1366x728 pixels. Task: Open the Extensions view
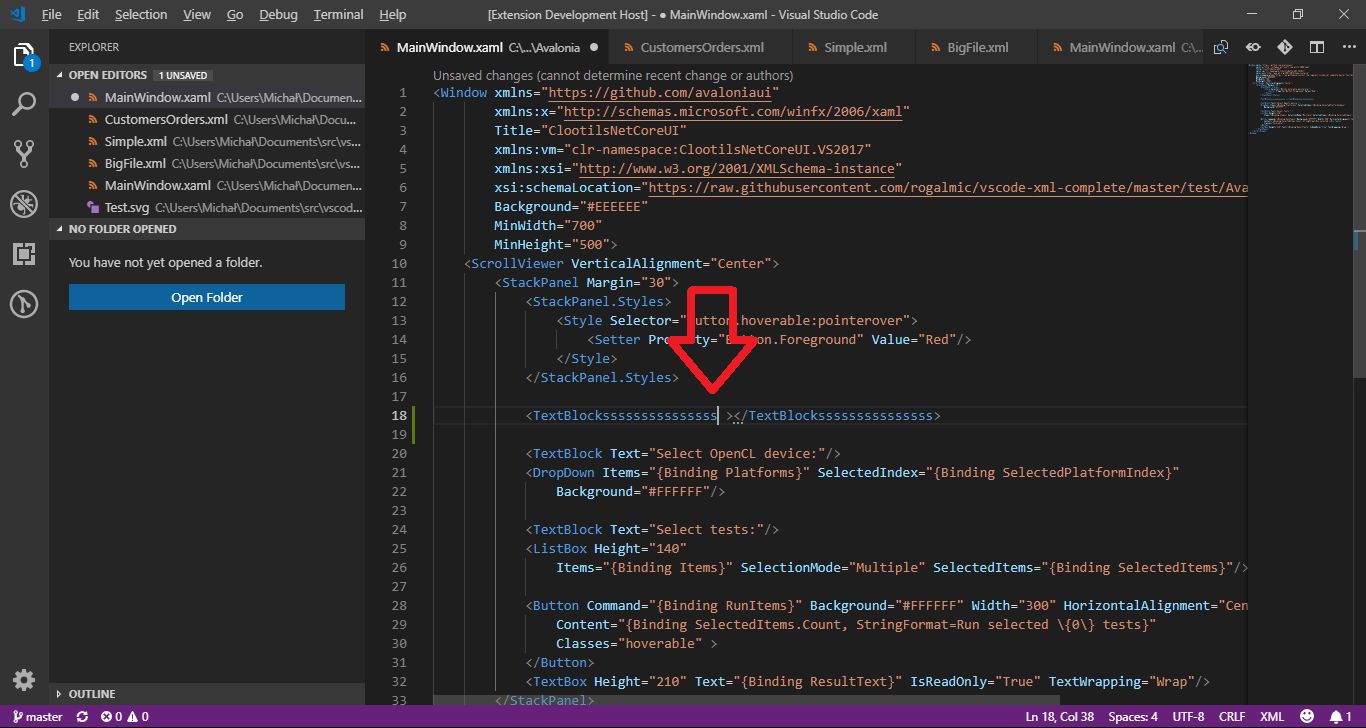pos(24,254)
